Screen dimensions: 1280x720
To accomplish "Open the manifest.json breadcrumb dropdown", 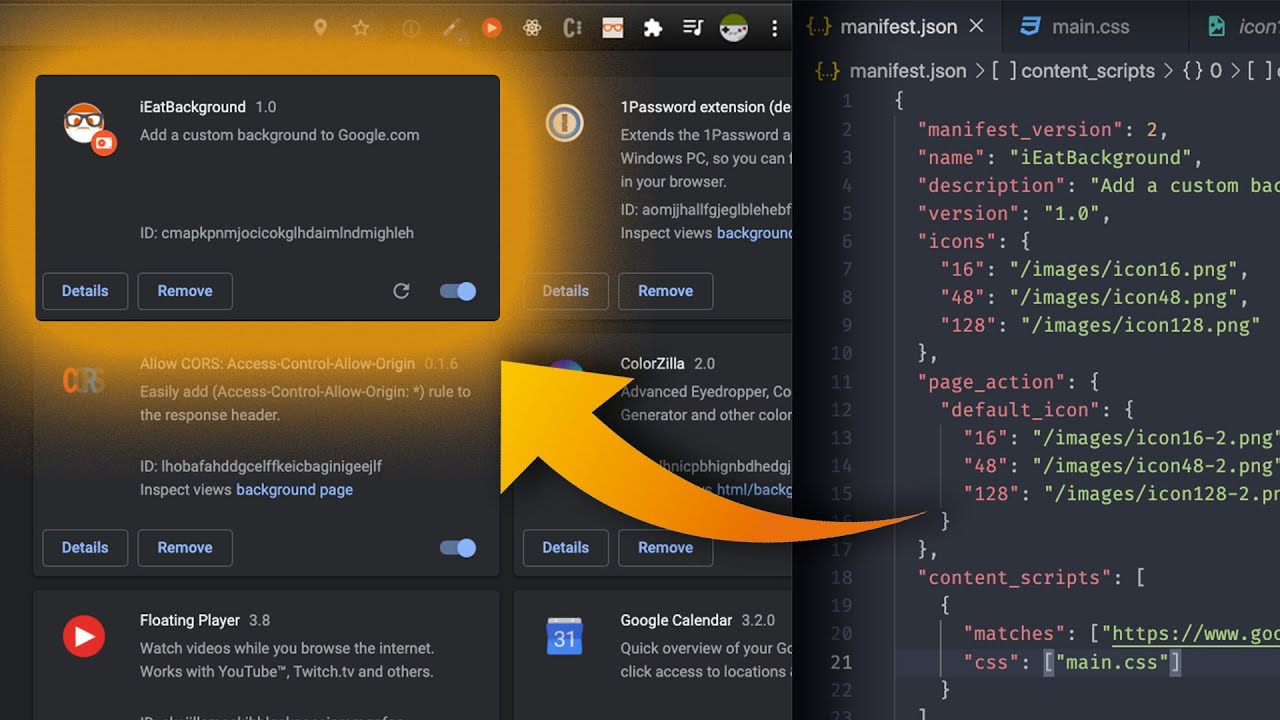I will [908, 70].
